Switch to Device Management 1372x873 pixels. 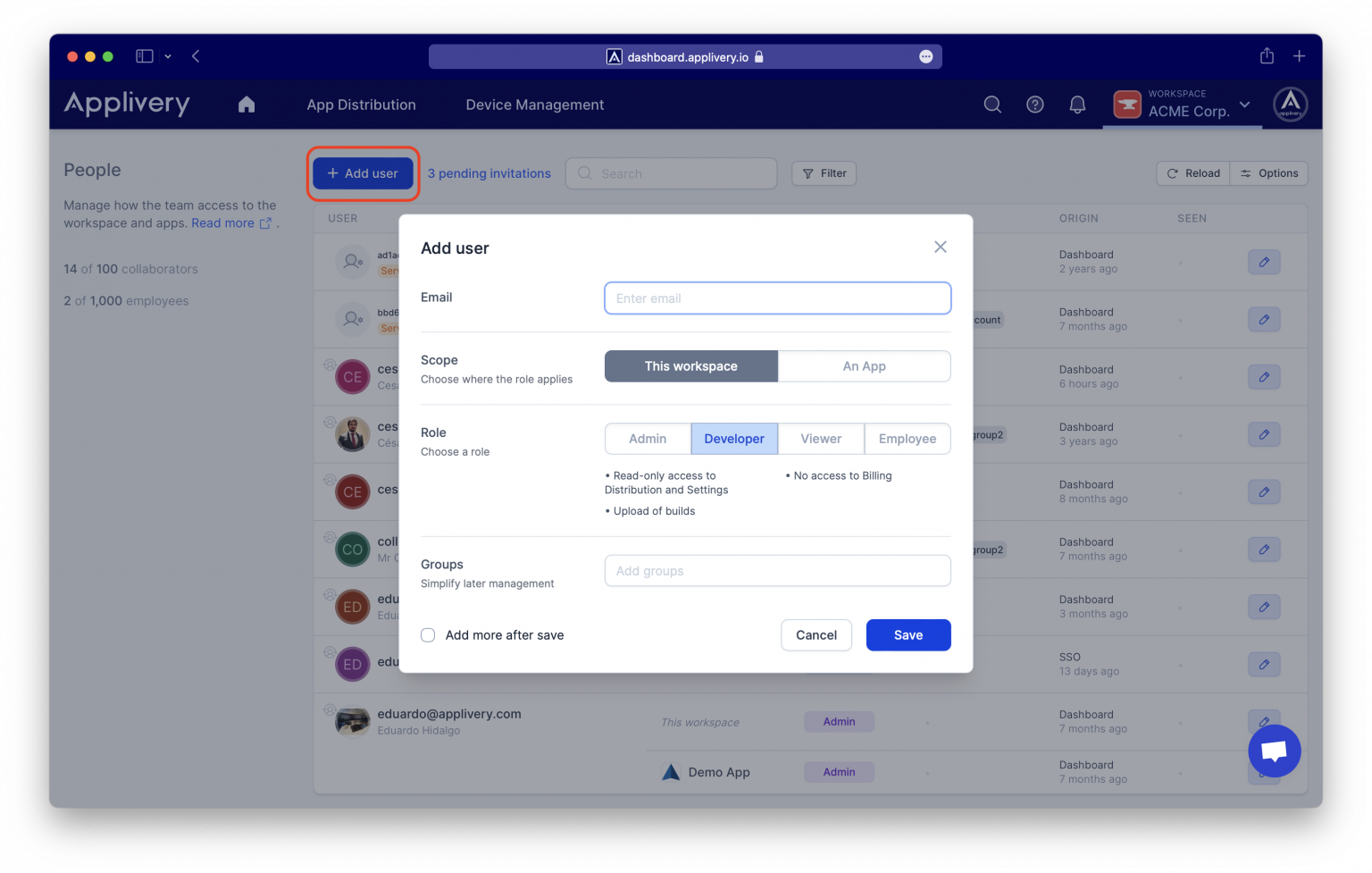pyautogui.click(x=534, y=105)
